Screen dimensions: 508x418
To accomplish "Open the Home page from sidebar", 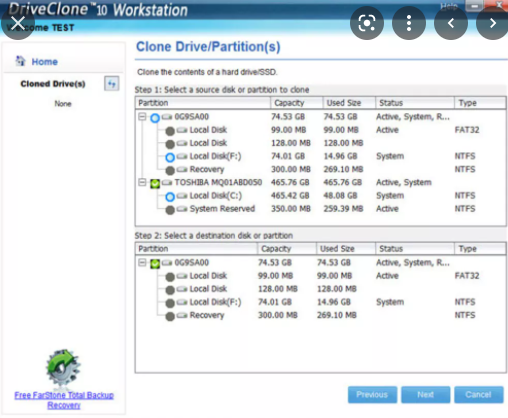I will 44,62.
